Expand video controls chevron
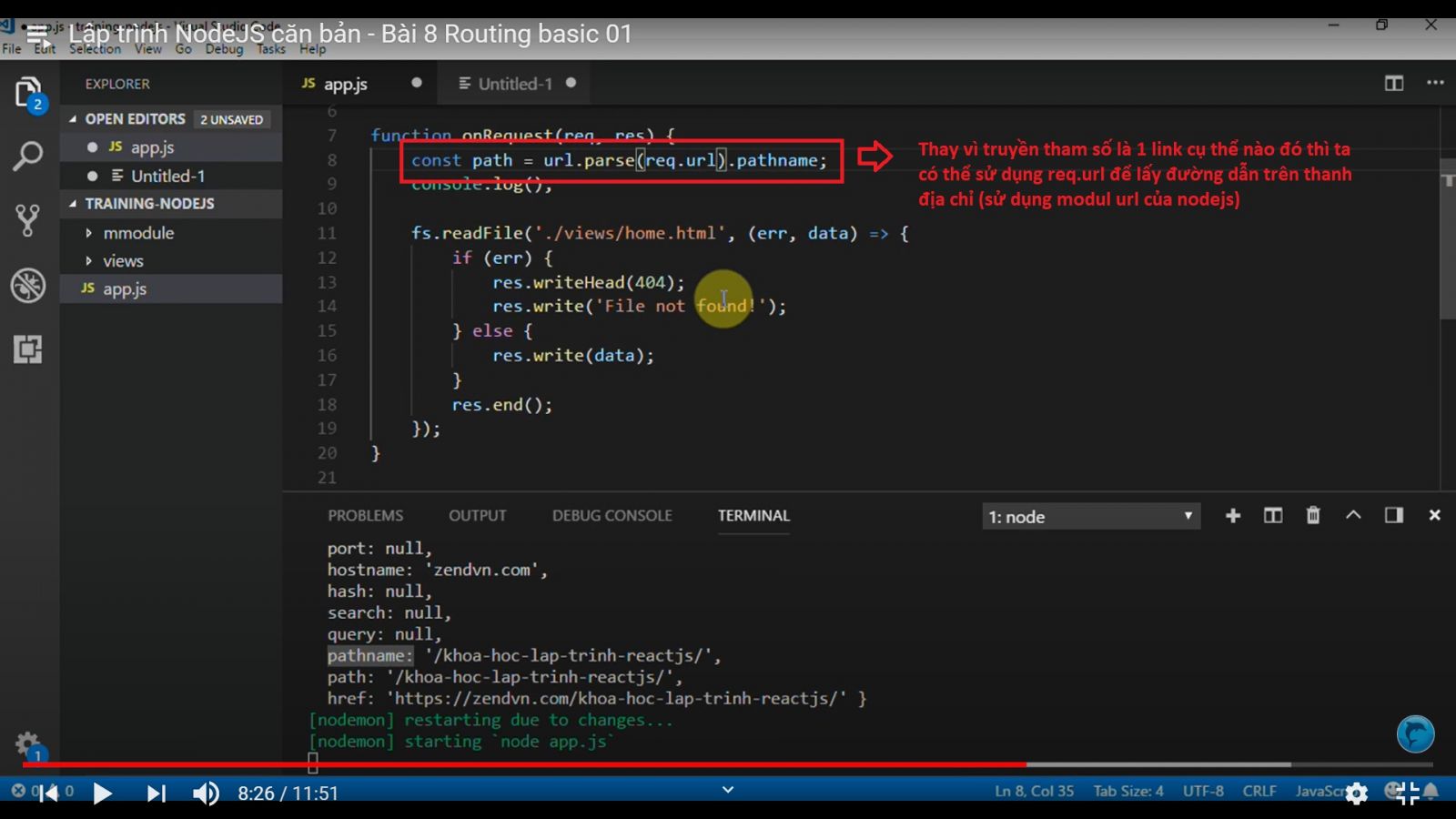This screenshot has height=819, width=1456. (728, 790)
